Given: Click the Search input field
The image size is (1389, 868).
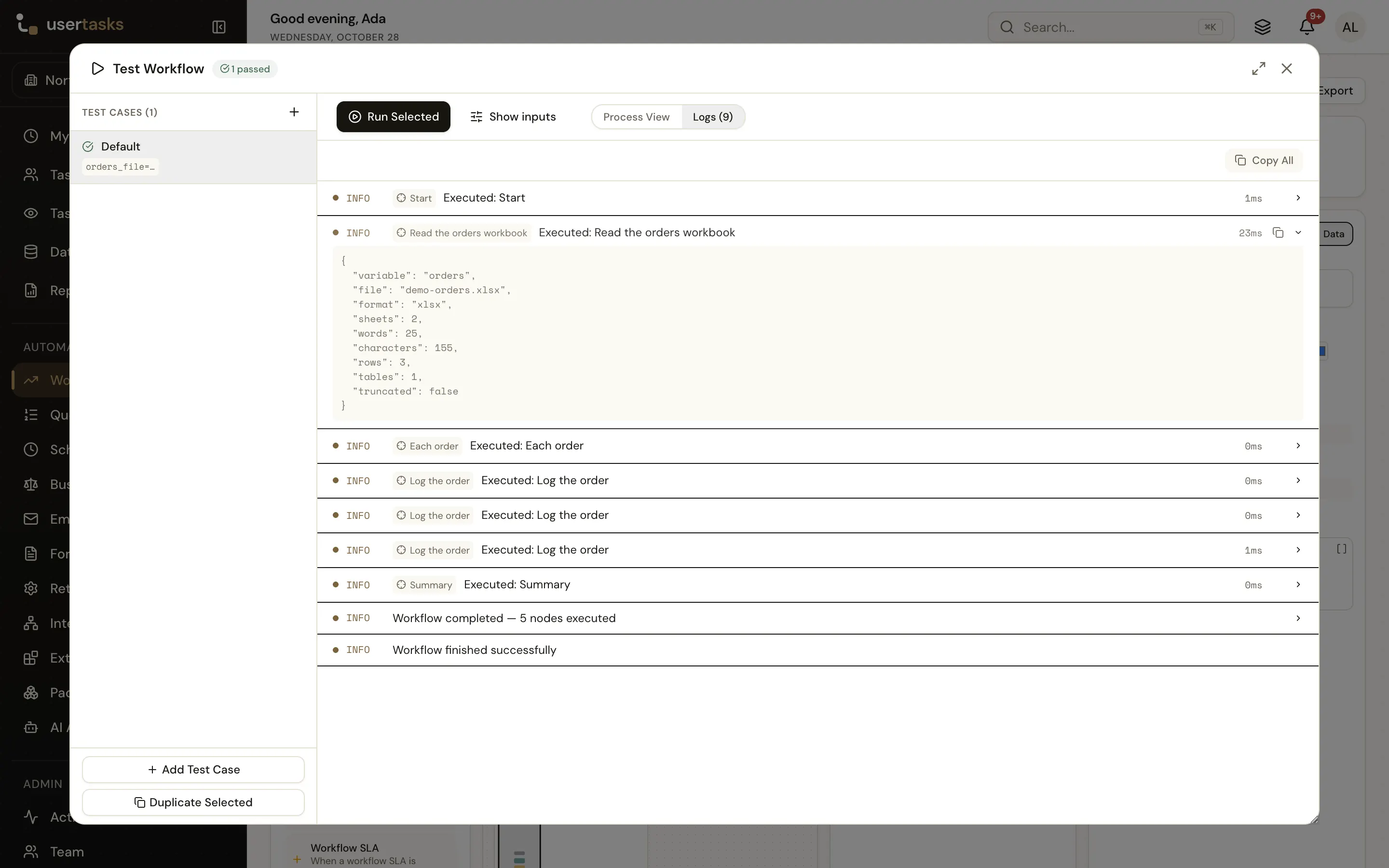Looking at the screenshot, I should point(1110,27).
